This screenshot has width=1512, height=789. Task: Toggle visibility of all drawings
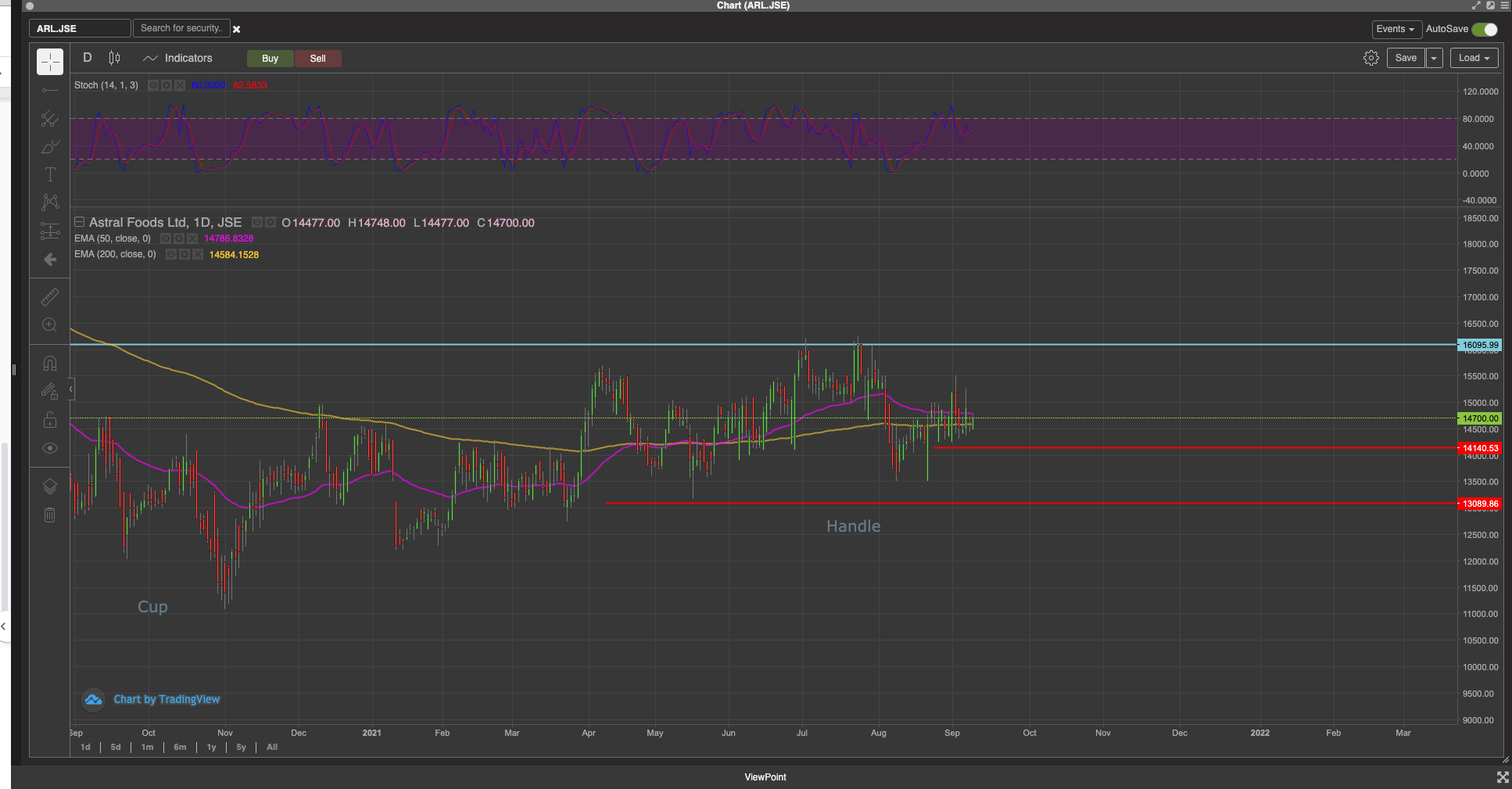[50, 448]
